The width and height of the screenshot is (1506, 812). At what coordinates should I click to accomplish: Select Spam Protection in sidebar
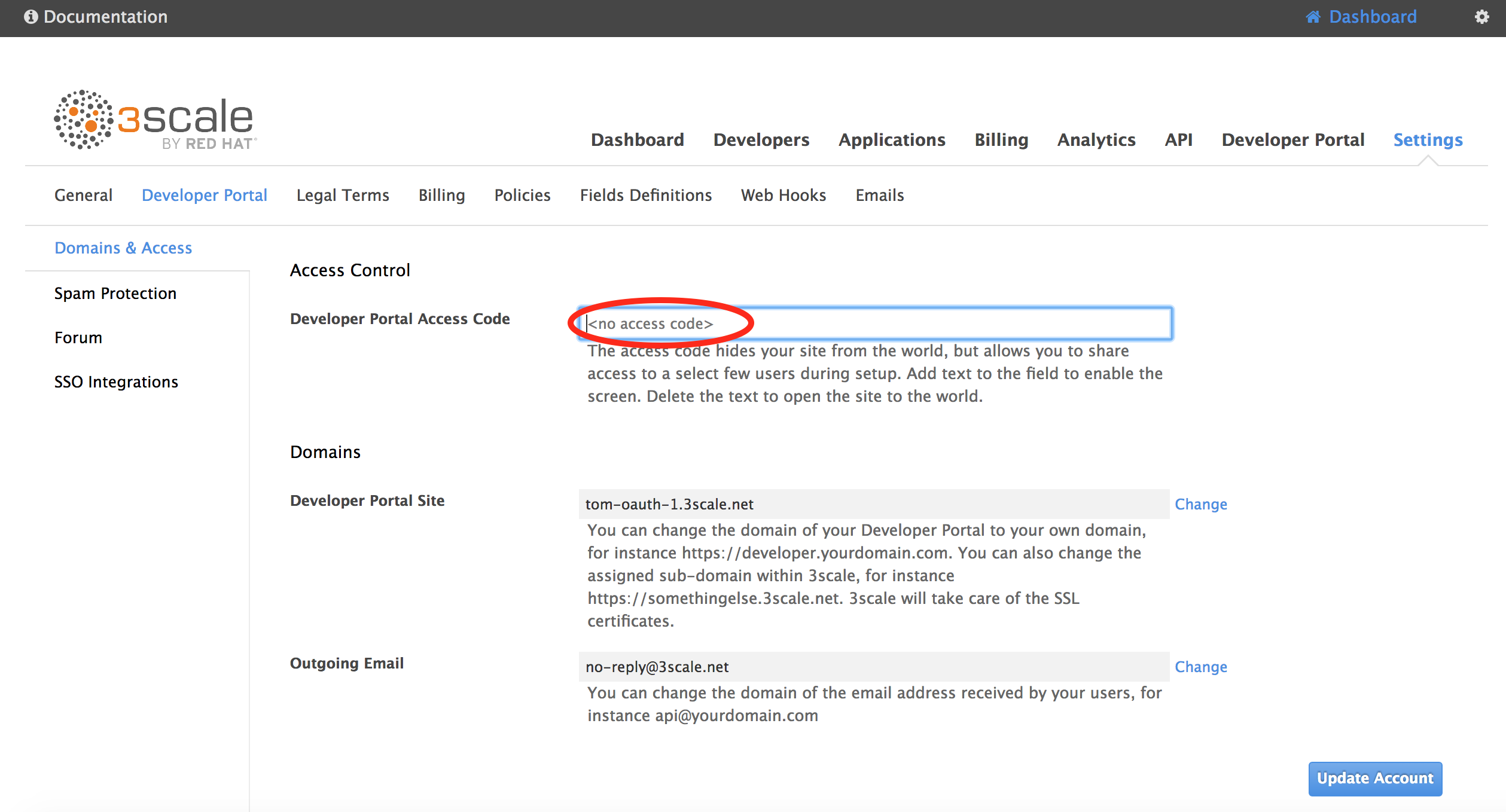pyautogui.click(x=115, y=294)
